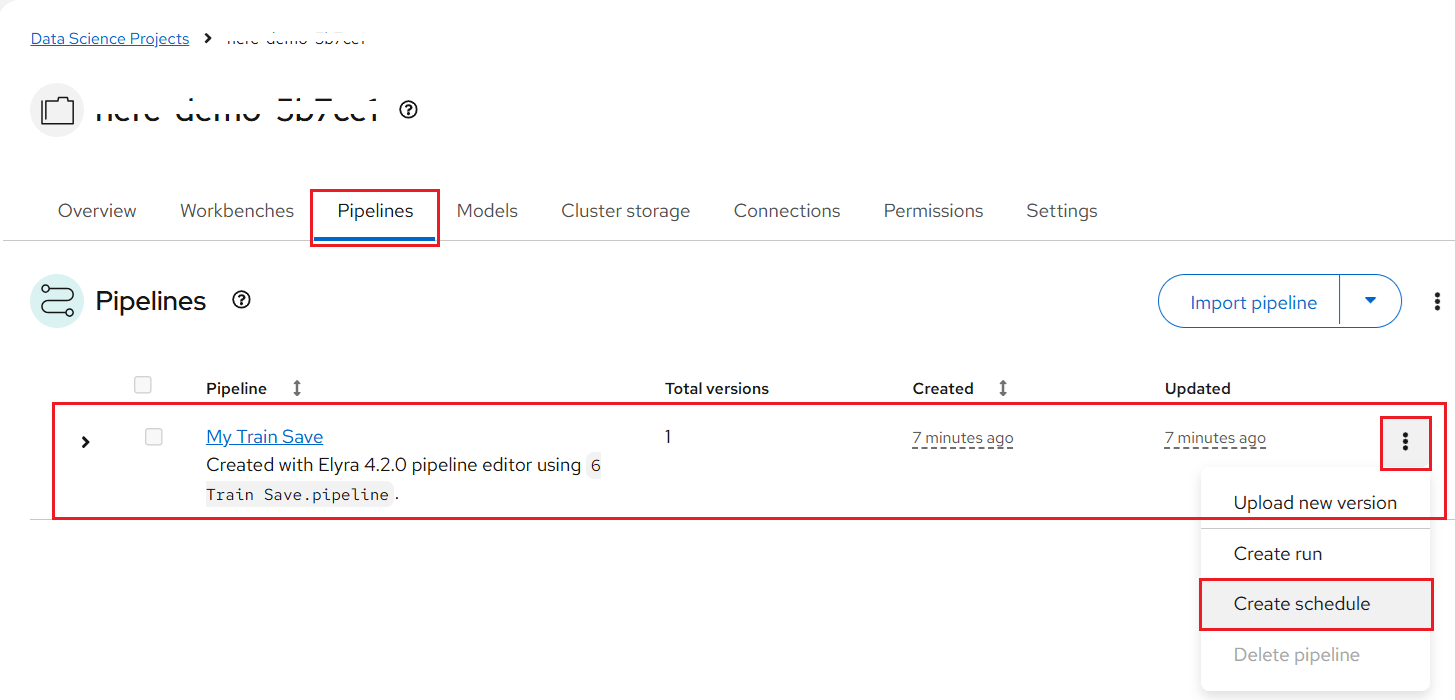
Task: Click the help icon next to Pipelines heading
Action: point(241,300)
